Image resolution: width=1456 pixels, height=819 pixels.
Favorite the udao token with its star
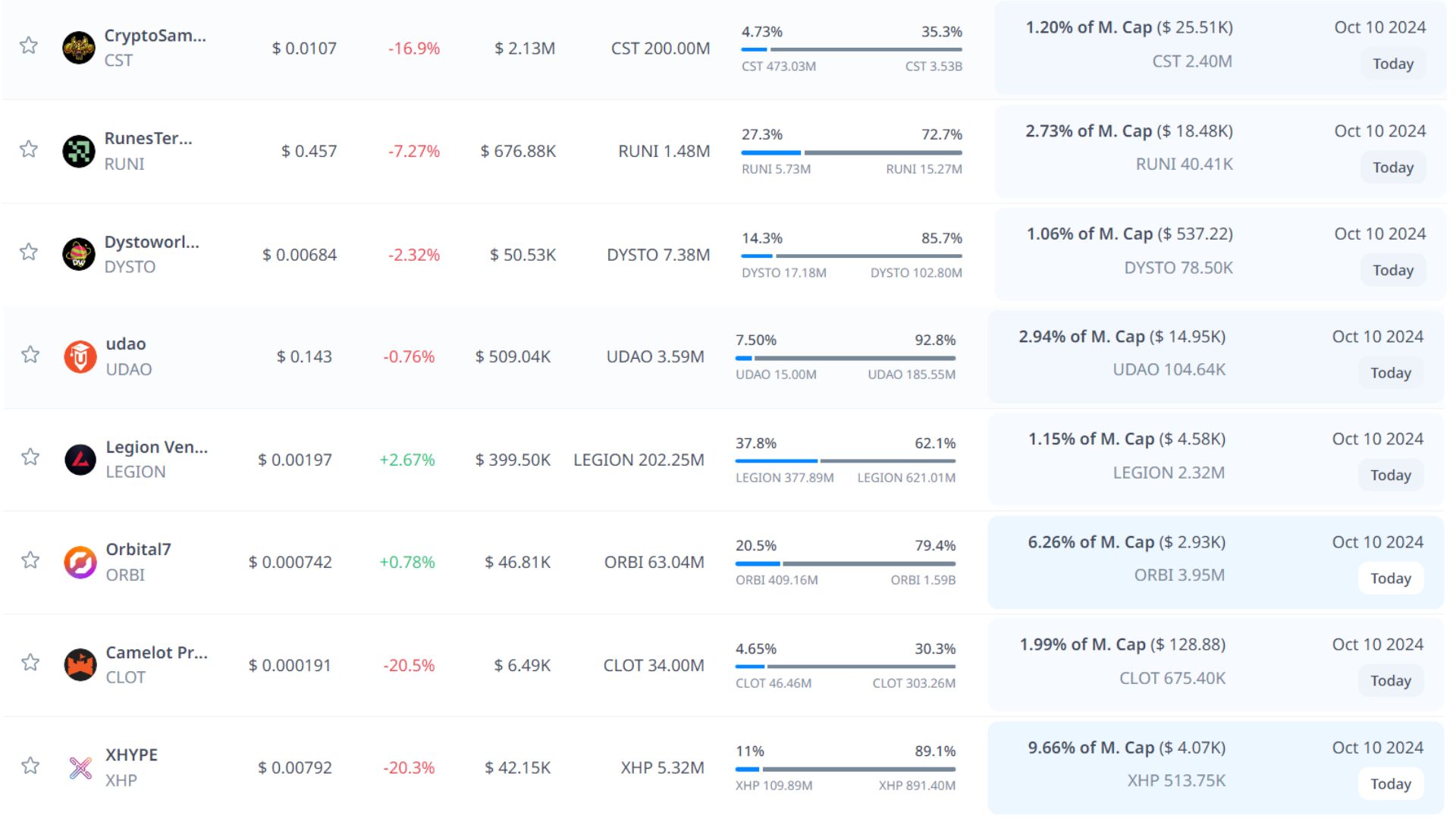point(30,354)
